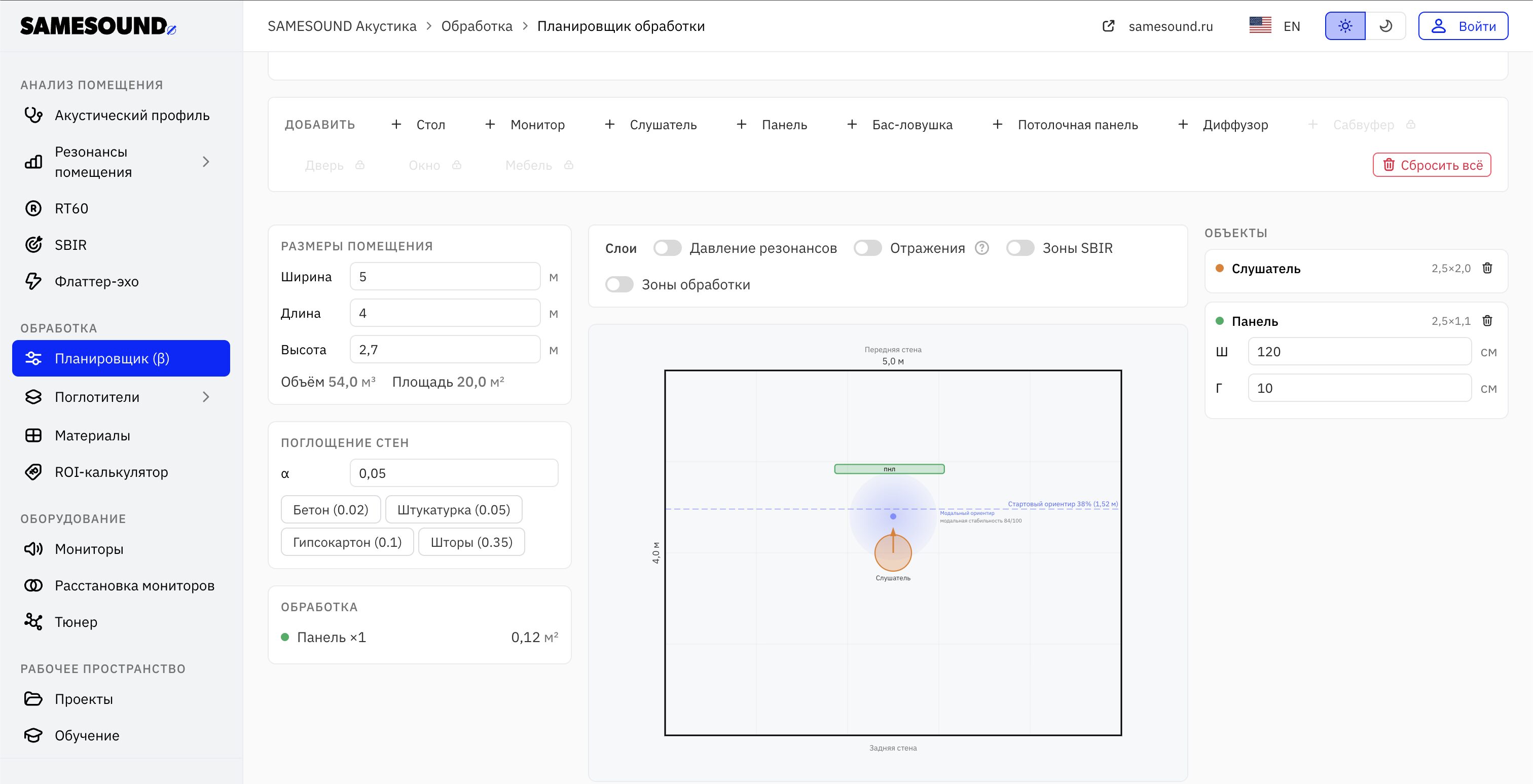1533x784 pixels.
Task: Turn on Зоны обработки layer
Action: [619, 284]
